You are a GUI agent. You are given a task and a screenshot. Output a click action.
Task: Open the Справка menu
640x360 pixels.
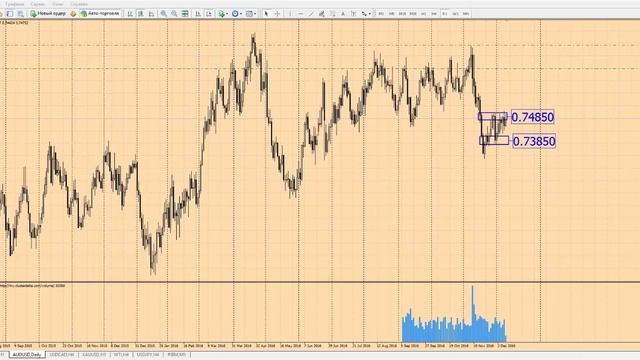click(x=79, y=4)
